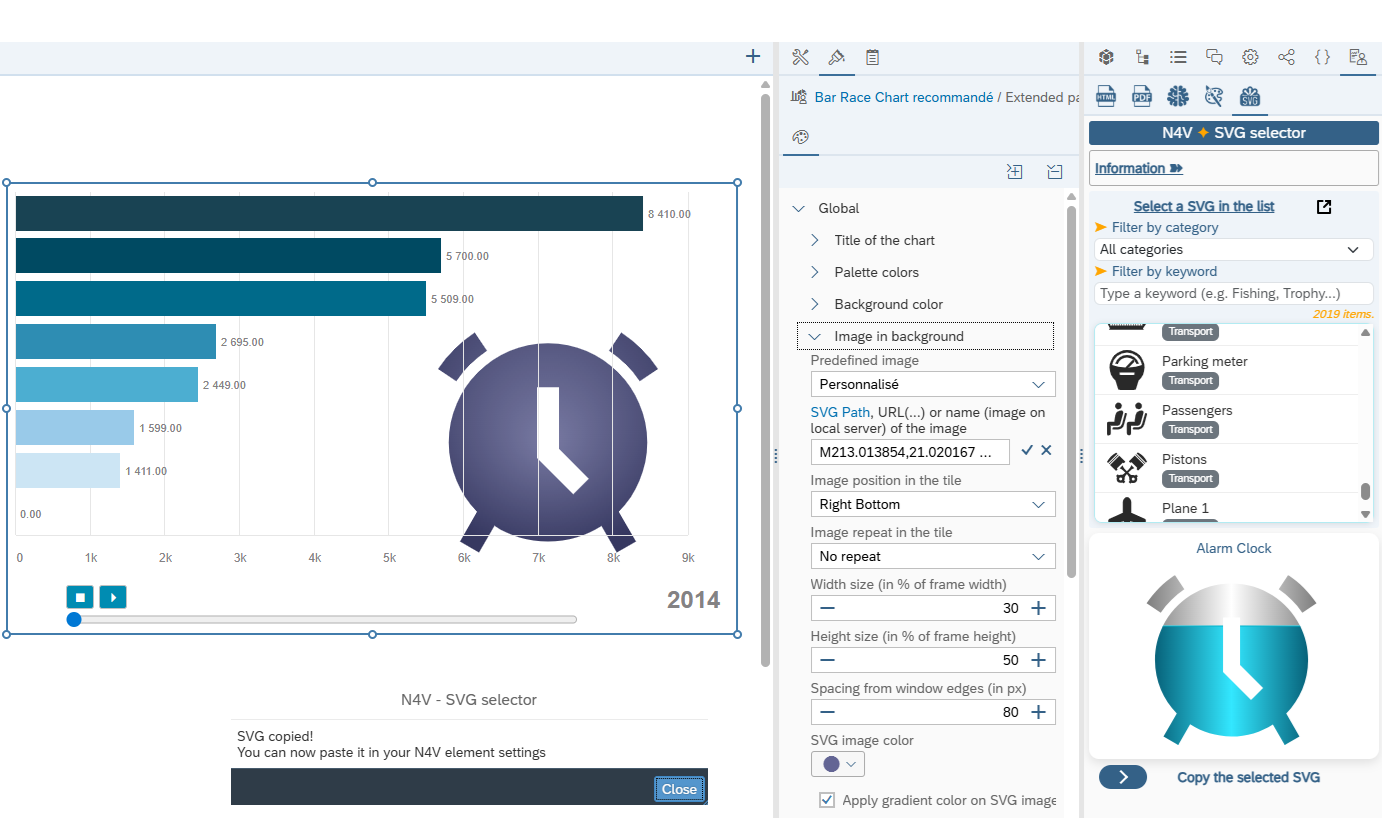Open the SVG image color swatch picker
The image size is (1382, 831).
tap(837, 764)
